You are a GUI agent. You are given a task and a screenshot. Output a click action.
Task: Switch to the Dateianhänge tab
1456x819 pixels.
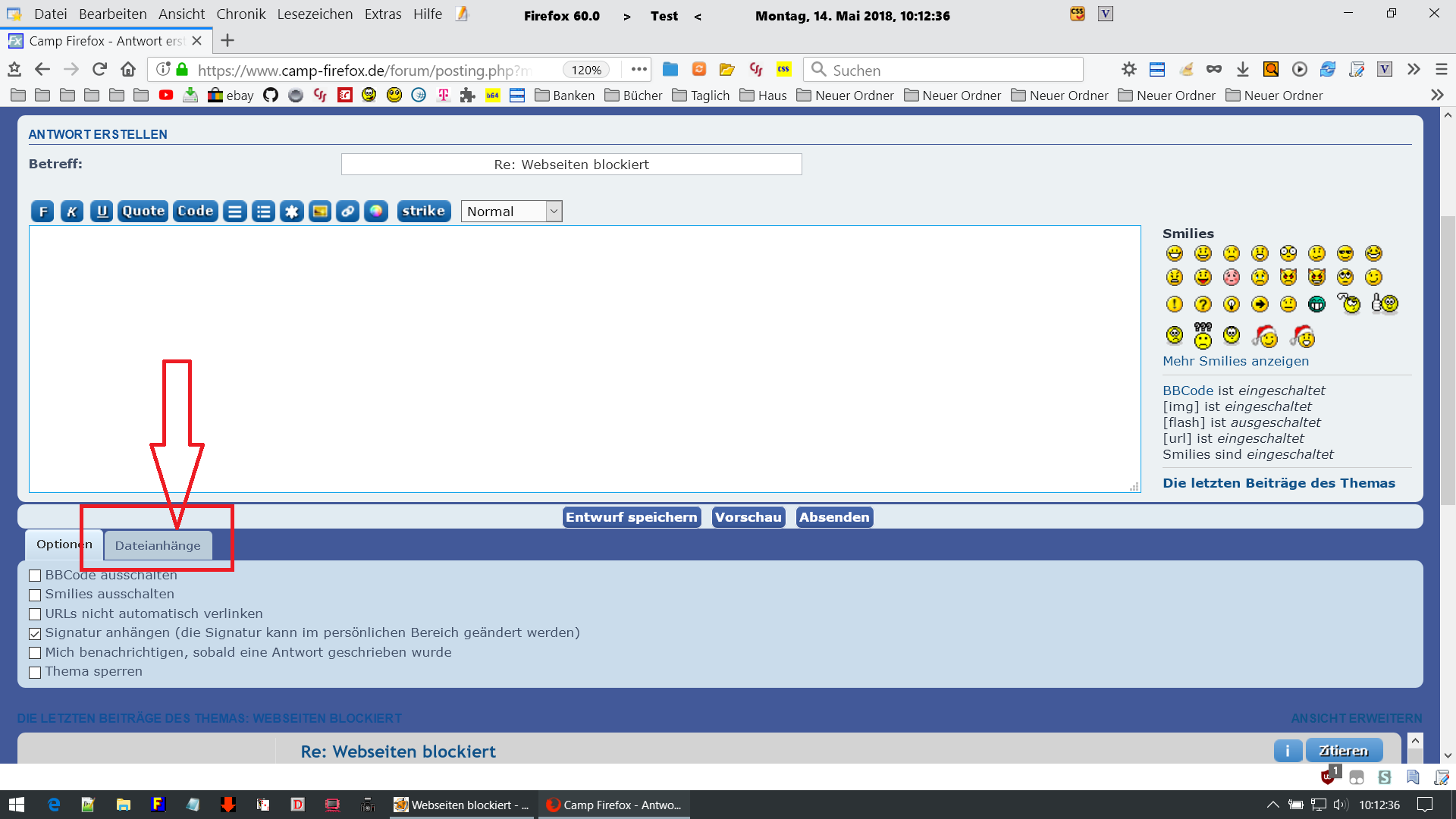[158, 545]
